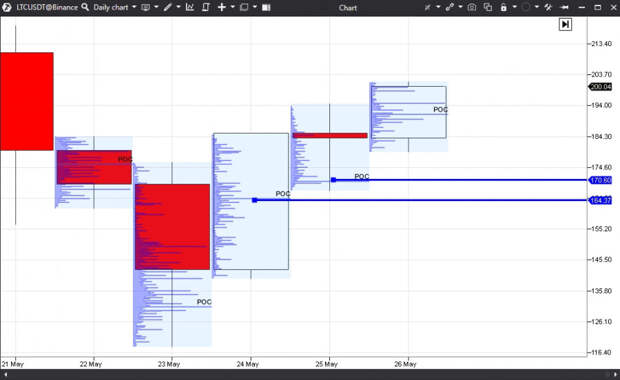Click the indicators chart icon in toolbar
The height and width of the screenshot is (380, 620).
190,7
